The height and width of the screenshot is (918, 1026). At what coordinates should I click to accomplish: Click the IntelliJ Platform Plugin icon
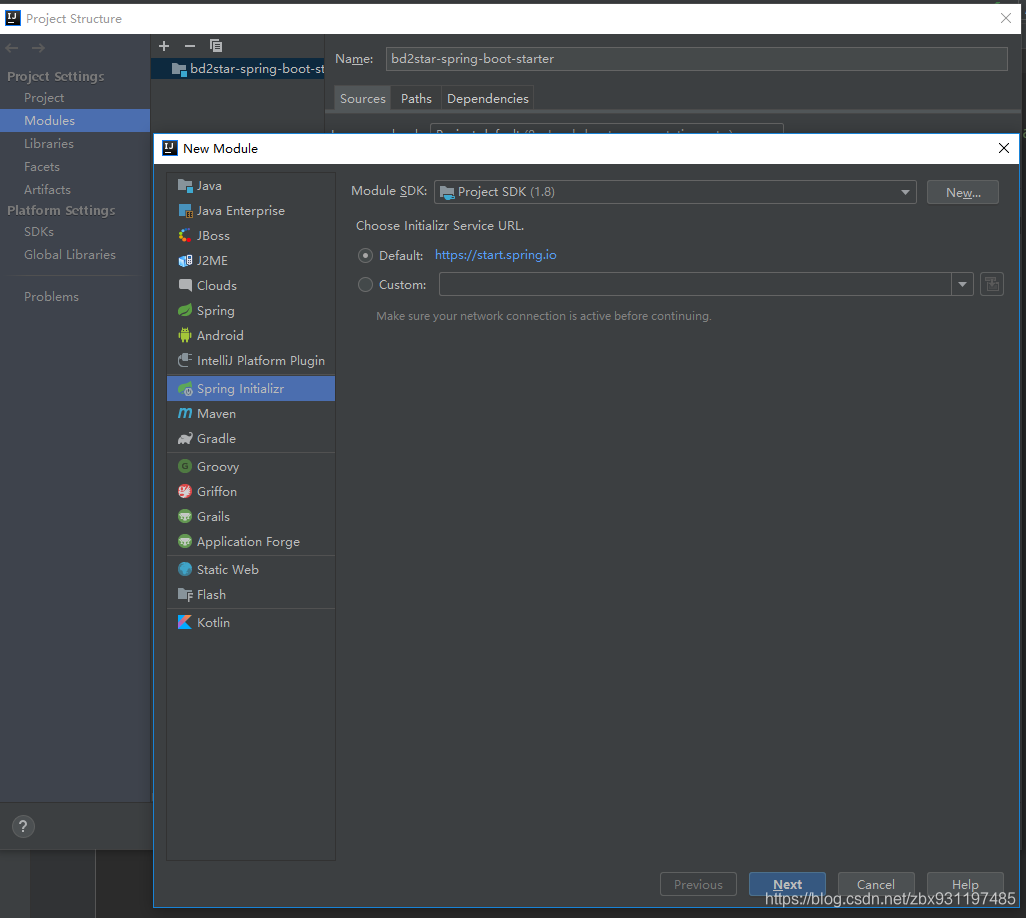coord(185,360)
